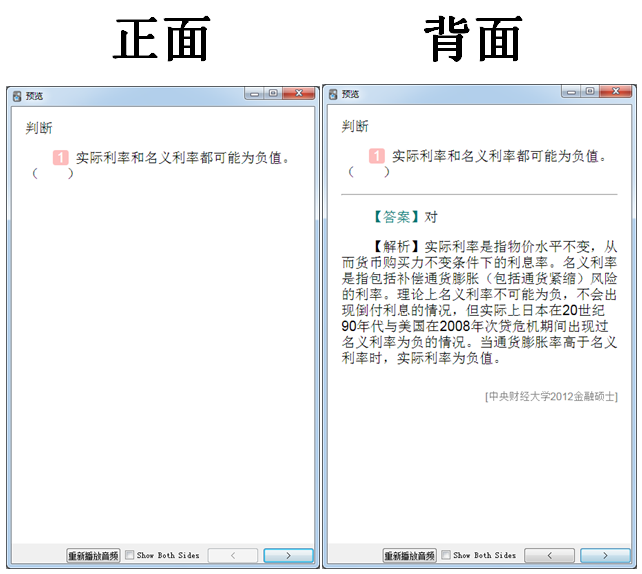Click the disabled previous arrow in the left window
The width and height of the screenshot is (642, 574).
(x=233, y=556)
